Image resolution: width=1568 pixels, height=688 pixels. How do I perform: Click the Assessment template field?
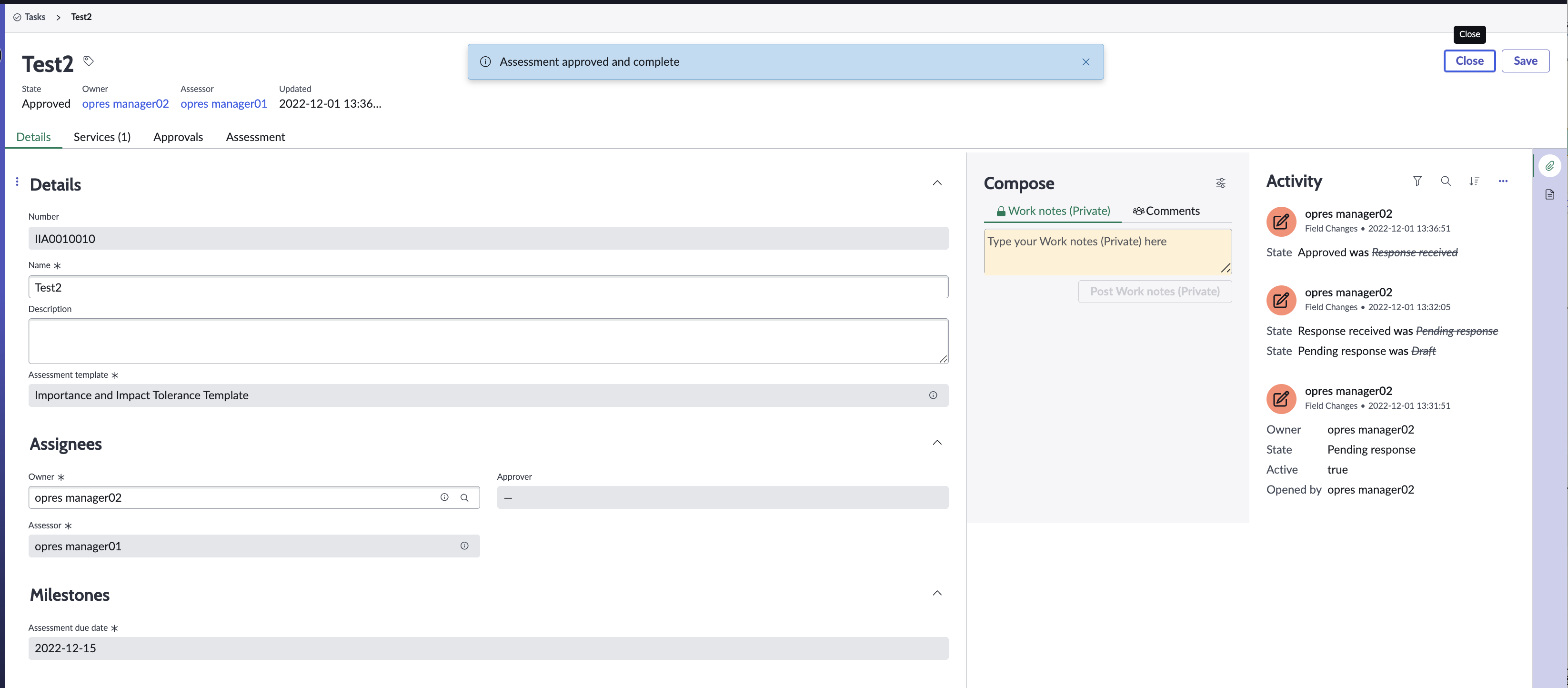(488, 396)
